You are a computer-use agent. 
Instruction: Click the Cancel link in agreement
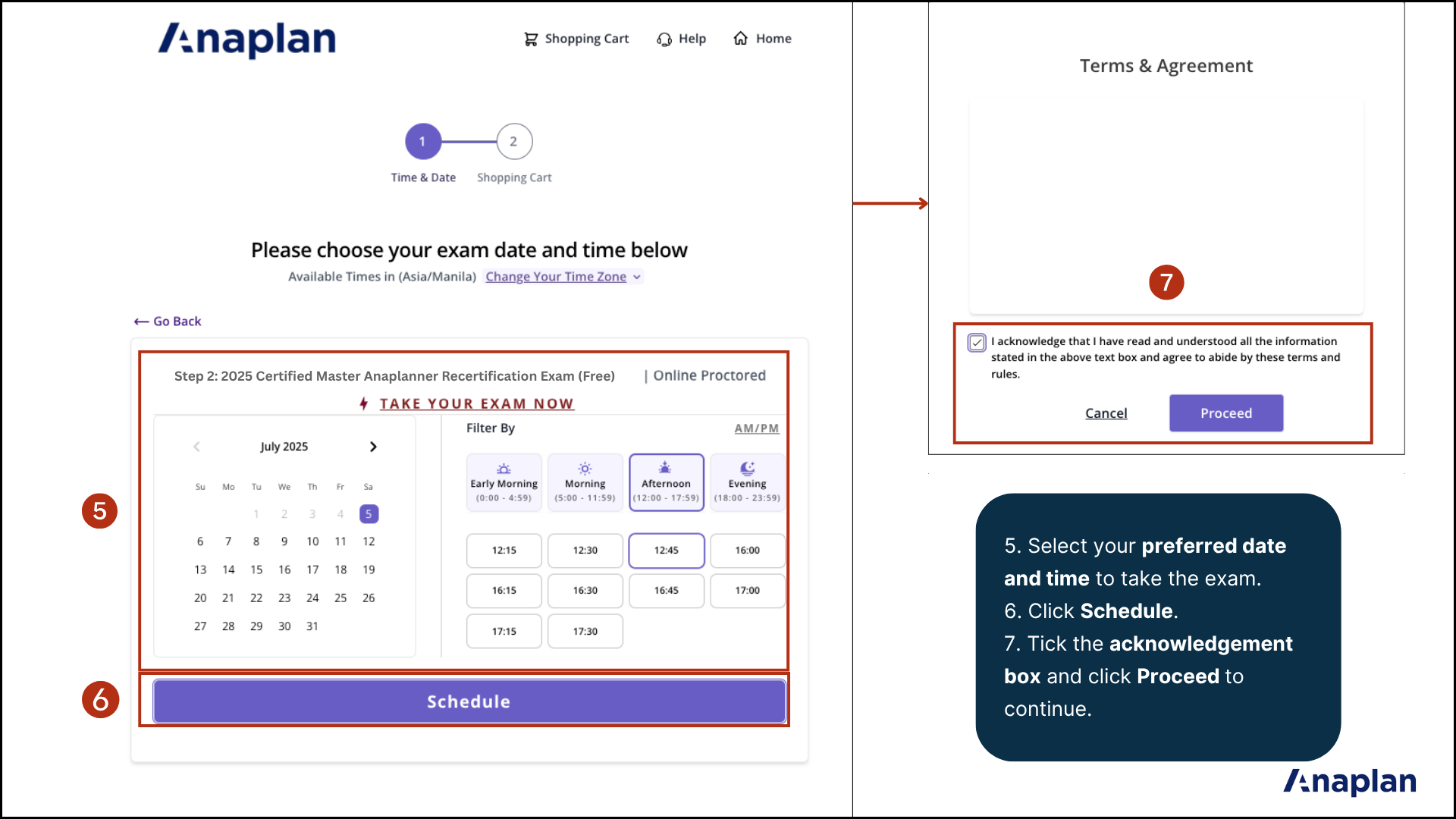(1106, 413)
